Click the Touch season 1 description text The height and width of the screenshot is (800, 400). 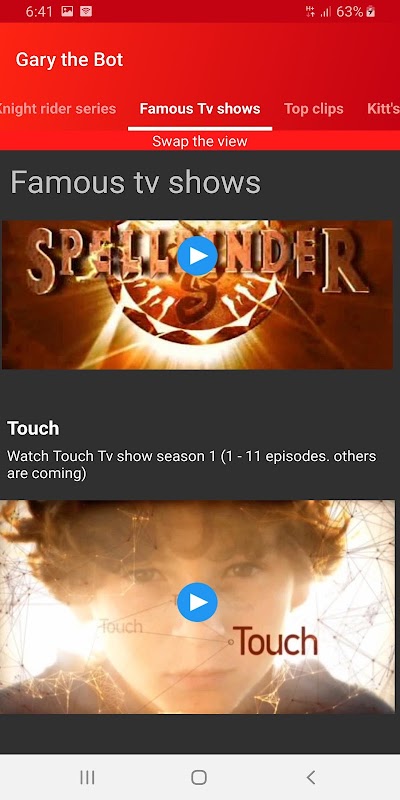pyautogui.click(x=192, y=464)
